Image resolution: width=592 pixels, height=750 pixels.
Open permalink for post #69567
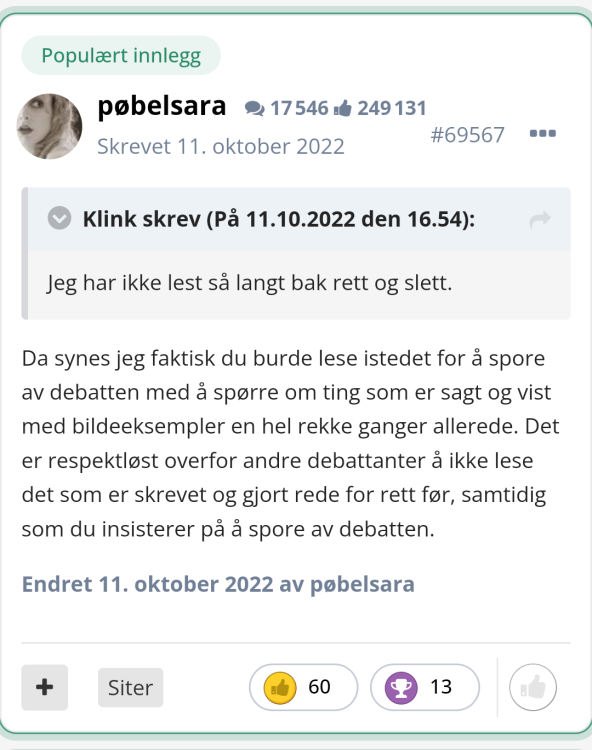click(467, 135)
